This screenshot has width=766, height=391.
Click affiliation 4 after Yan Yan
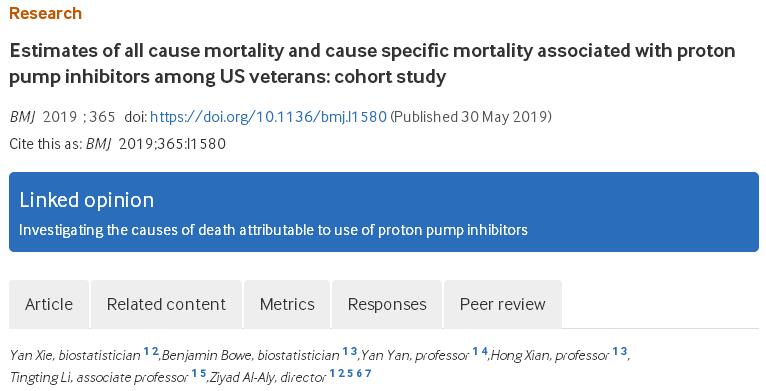pyautogui.click(x=484, y=351)
